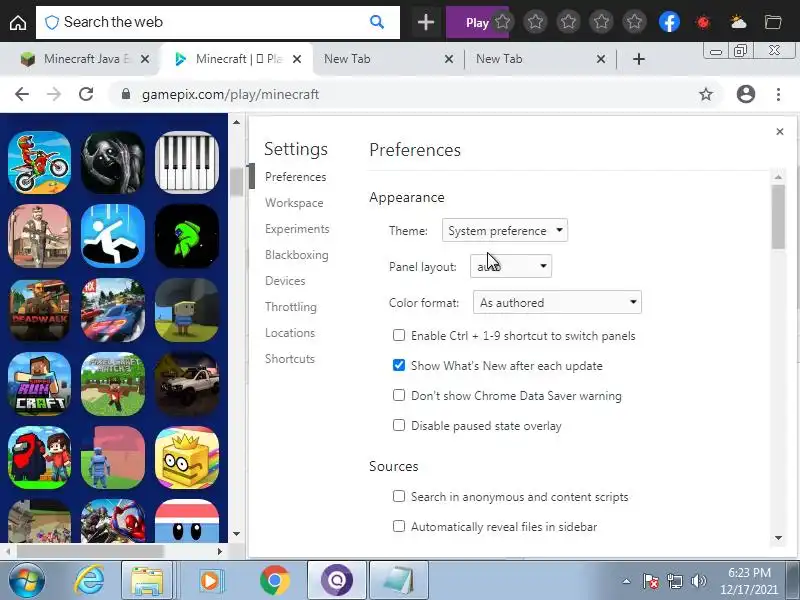
Task: Select Preferences in Settings sidebar
Action: coord(295,177)
